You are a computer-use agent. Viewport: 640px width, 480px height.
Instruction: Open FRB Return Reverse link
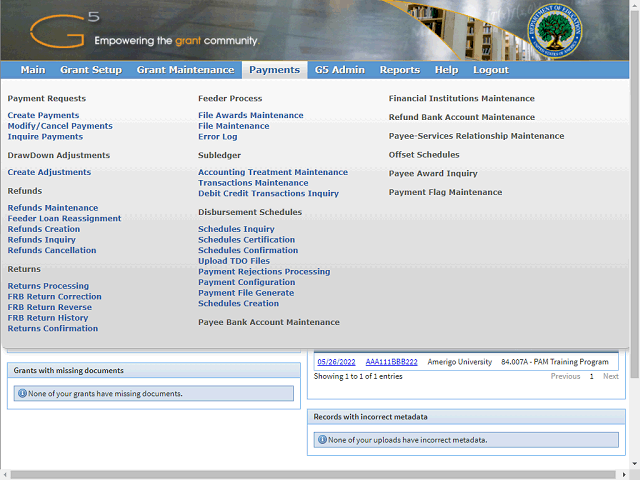49,307
